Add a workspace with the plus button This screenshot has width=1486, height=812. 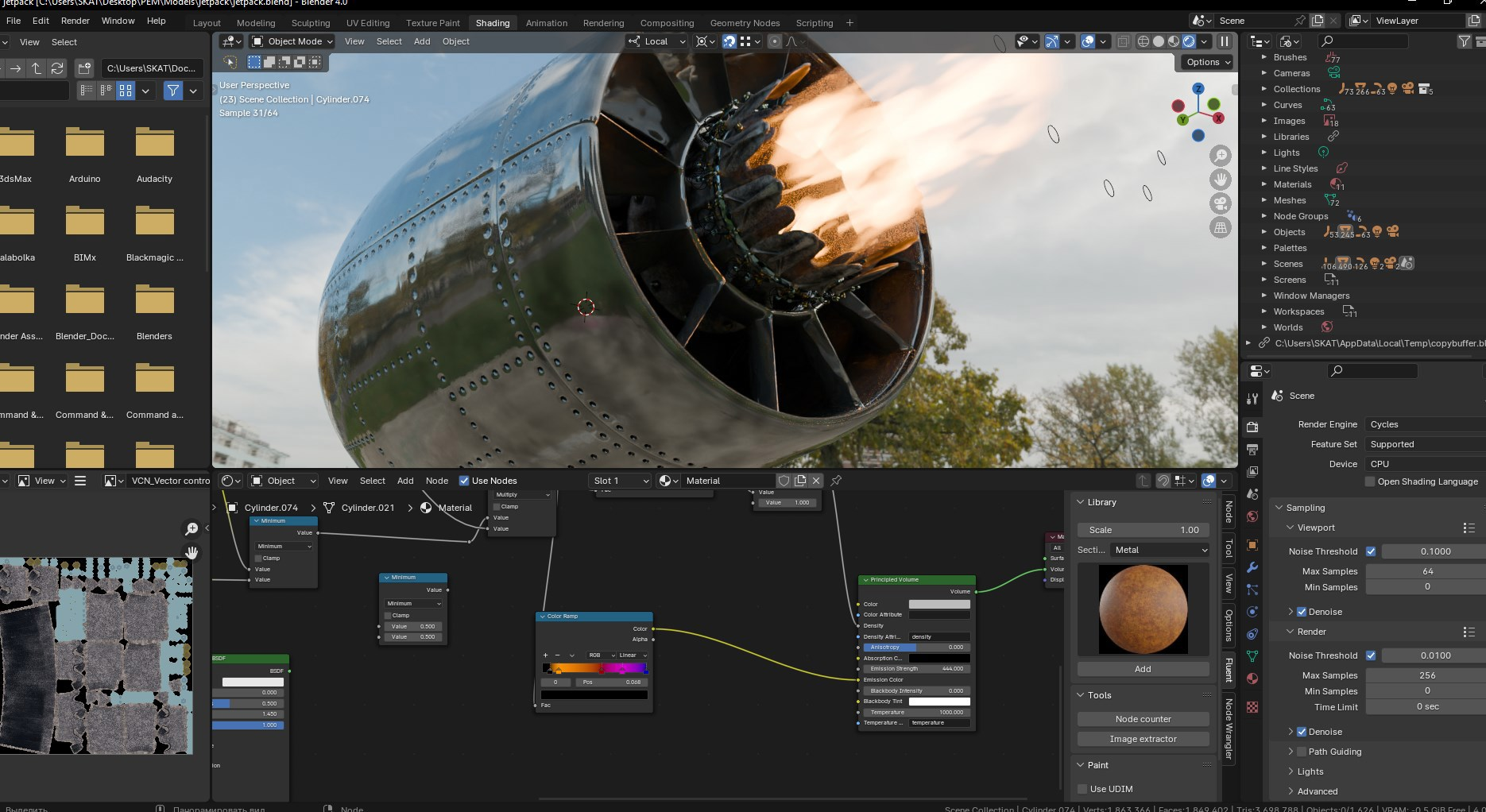(x=849, y=23)
